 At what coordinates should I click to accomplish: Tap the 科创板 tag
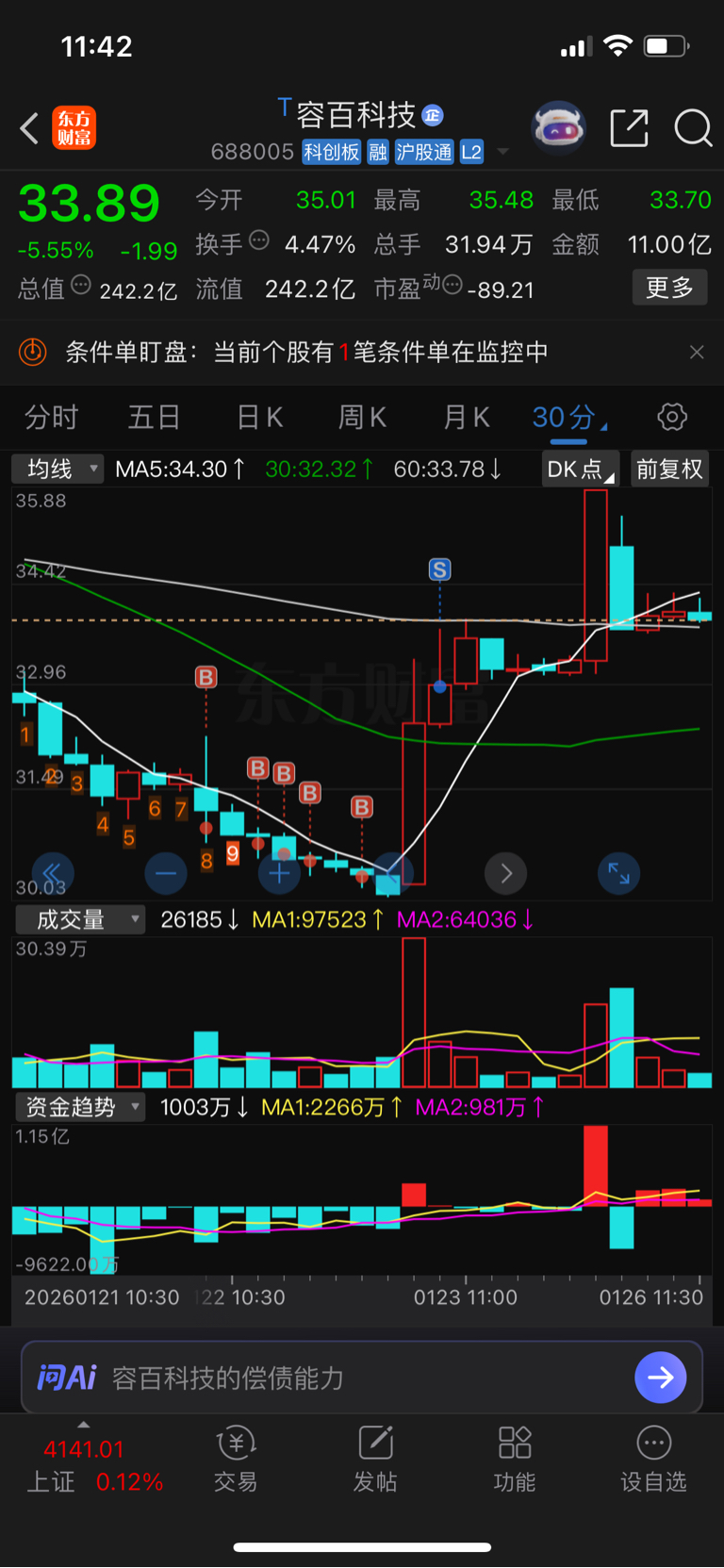click(332, 152)
